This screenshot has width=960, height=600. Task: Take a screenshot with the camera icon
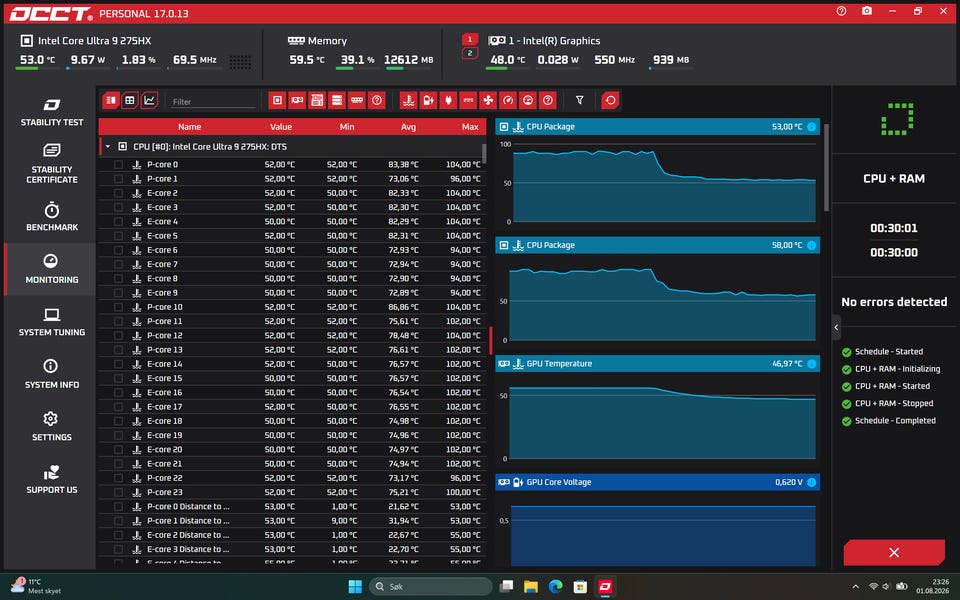click(867, 11)
